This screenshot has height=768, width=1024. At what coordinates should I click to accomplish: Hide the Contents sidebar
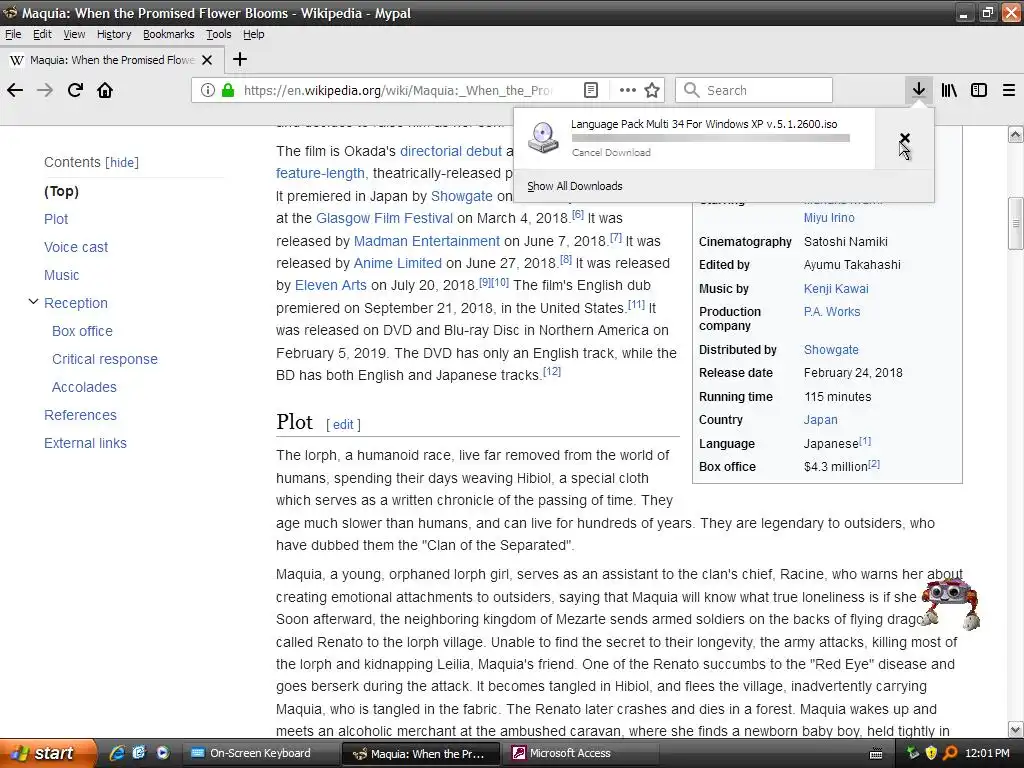click(x=122, y=163)
